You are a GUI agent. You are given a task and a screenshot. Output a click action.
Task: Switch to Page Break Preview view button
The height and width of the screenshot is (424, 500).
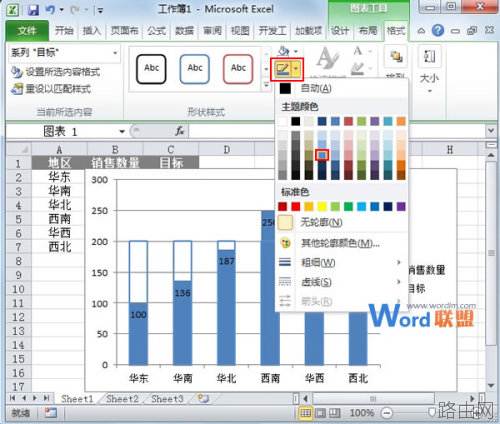pos(334,413)
